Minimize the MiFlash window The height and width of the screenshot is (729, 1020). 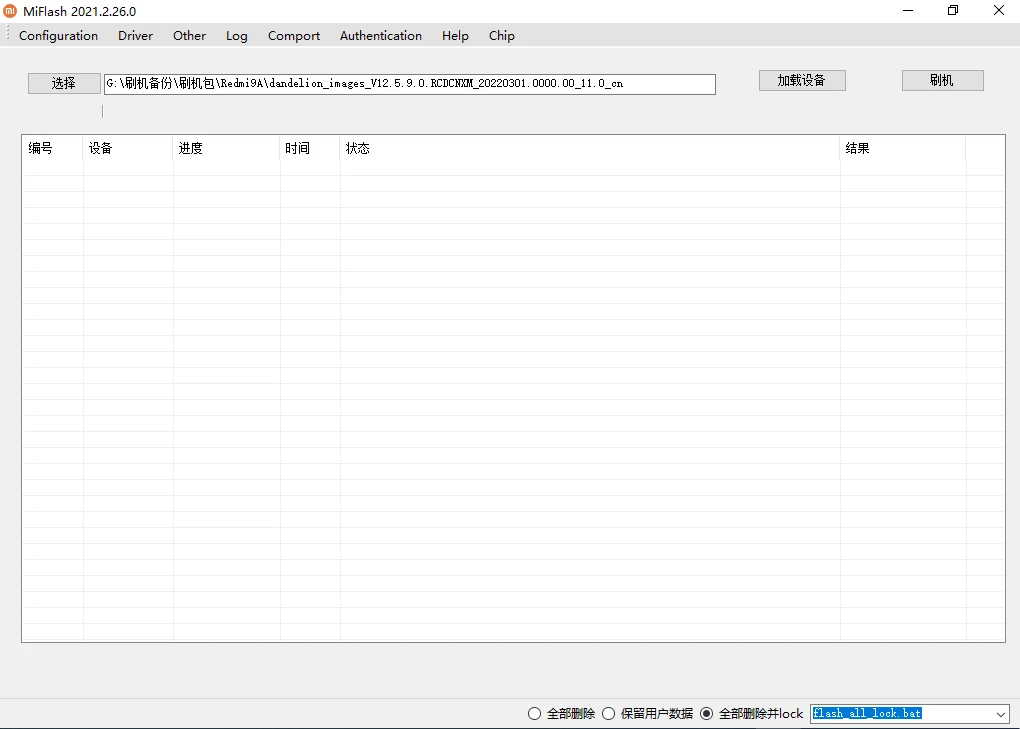point(908,10)
